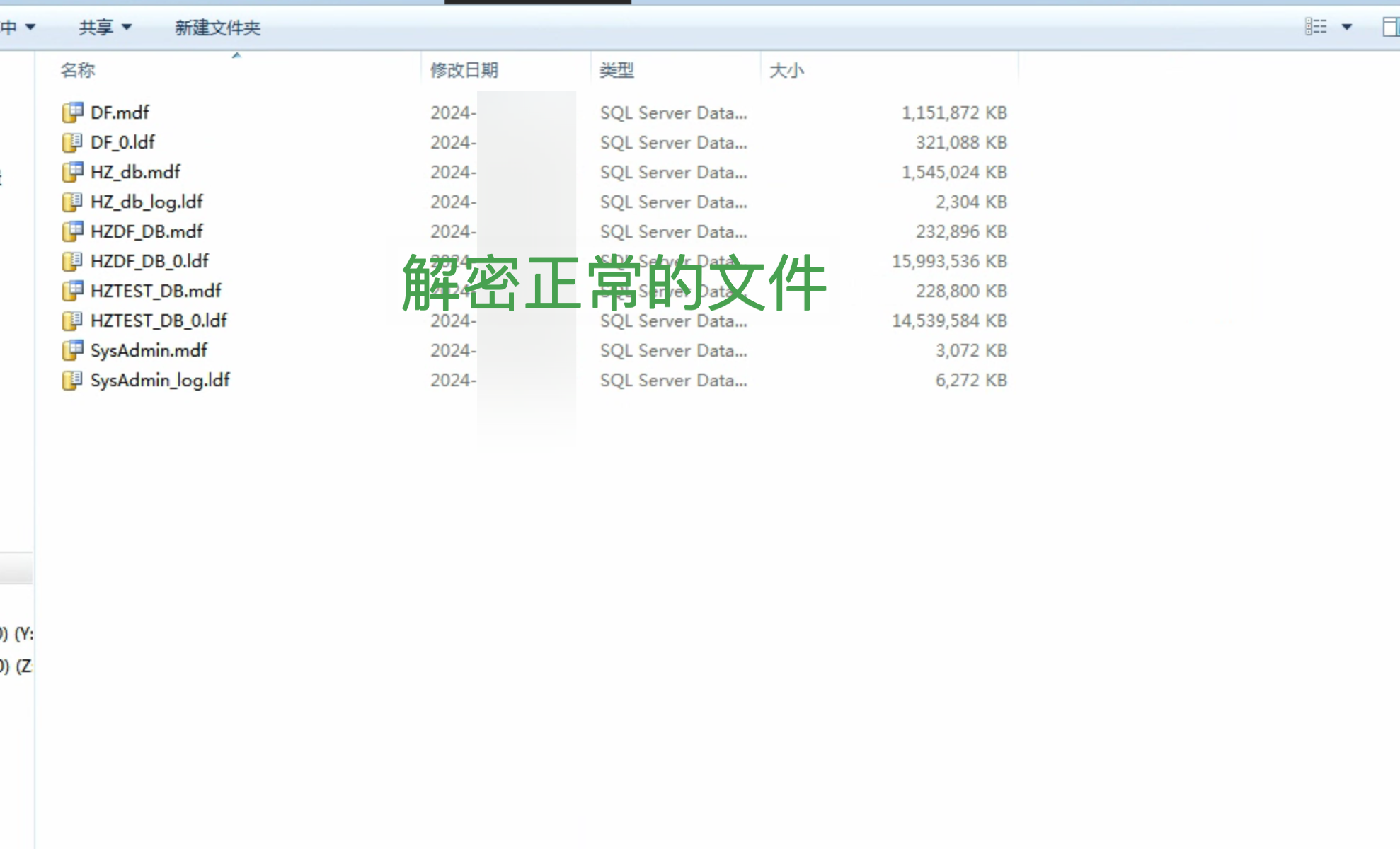Viewport: 1400px width, 849px height.
Task: Click the HZTEST_DB_0.ldf file icon
Action: (x=72, y=320)
